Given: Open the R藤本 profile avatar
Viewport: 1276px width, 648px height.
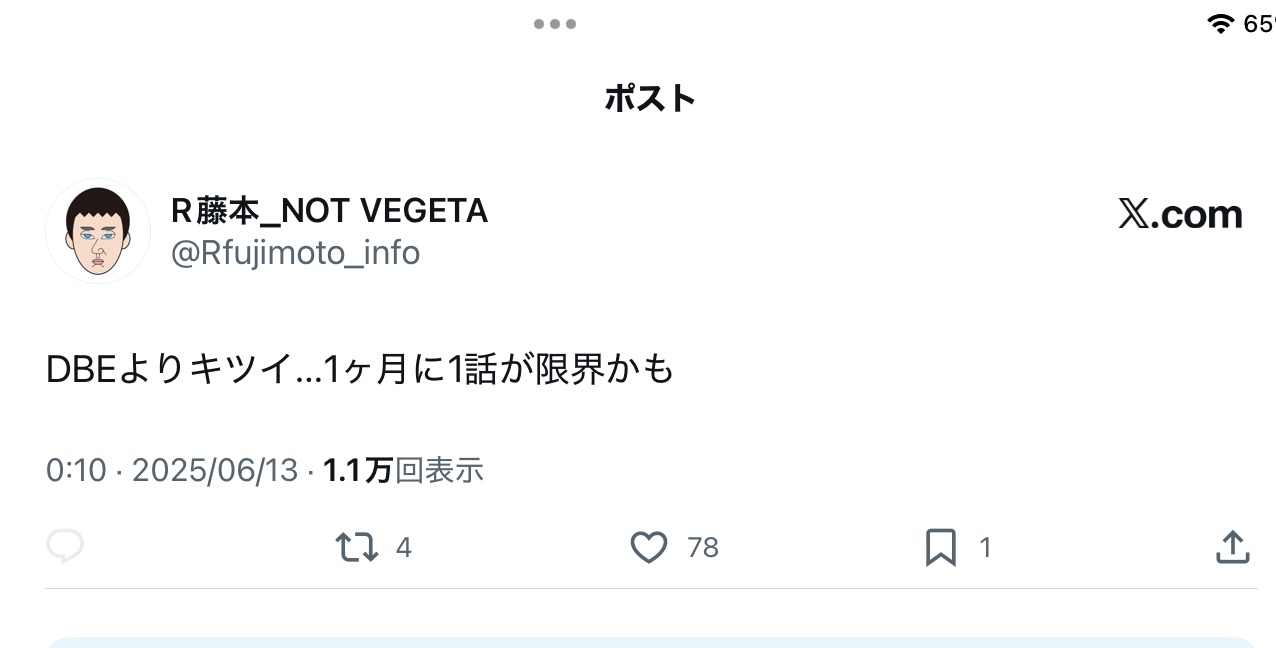Looking at the screenshot, I should (98, 231).
